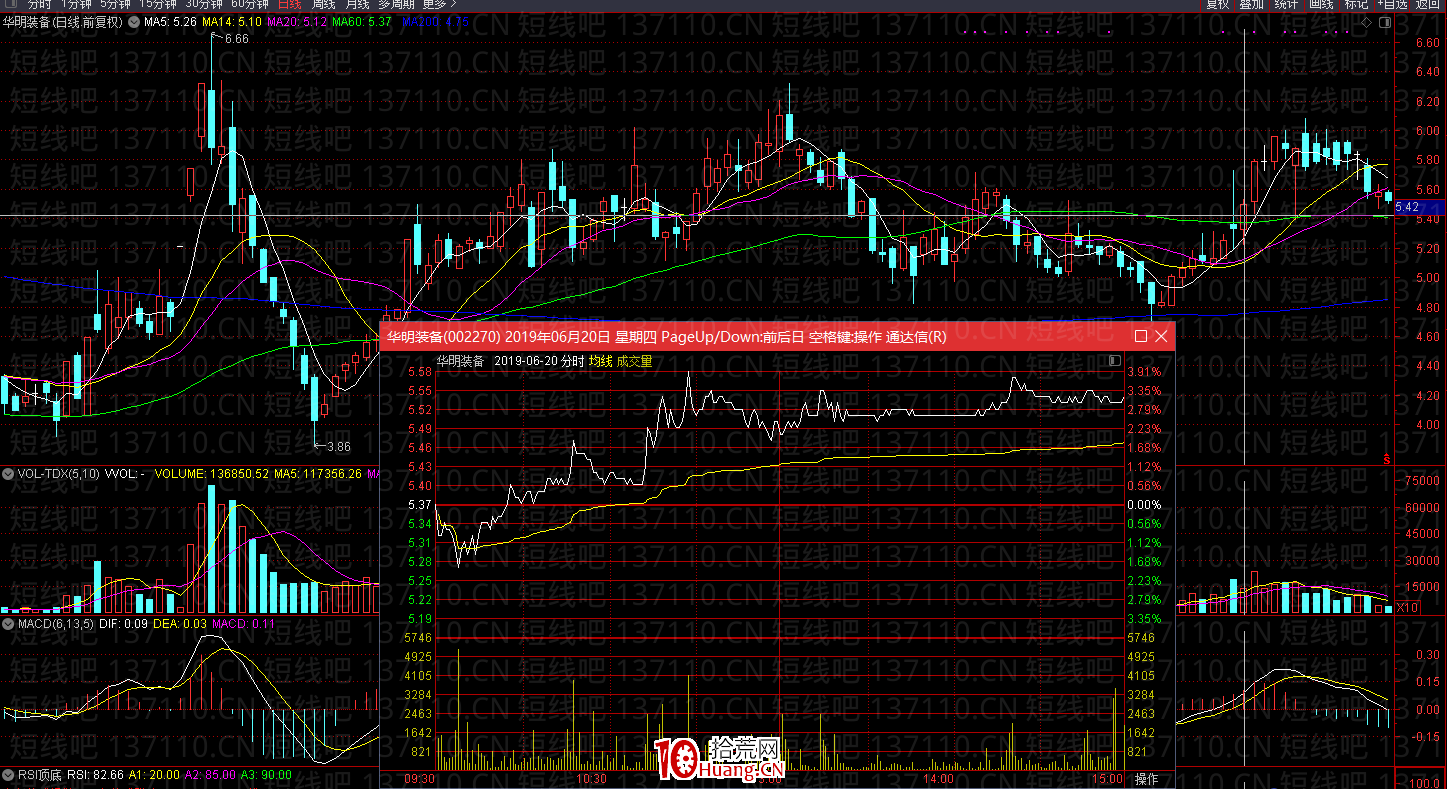
Task: Switch to the 周线 weekly chart tab
Action: click(x=324, y=5)
